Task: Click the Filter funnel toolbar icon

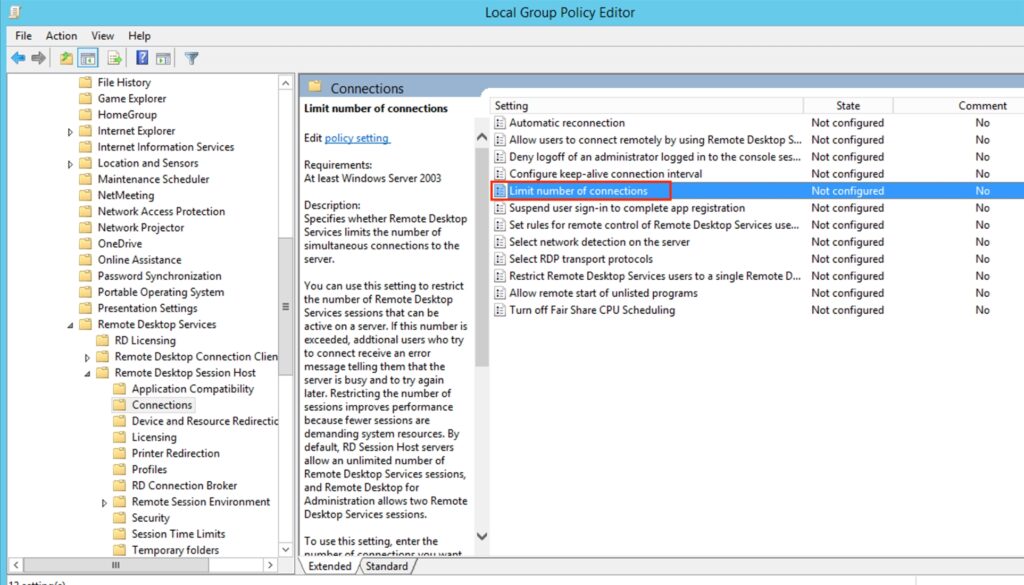Action: (x=191, y=58)
